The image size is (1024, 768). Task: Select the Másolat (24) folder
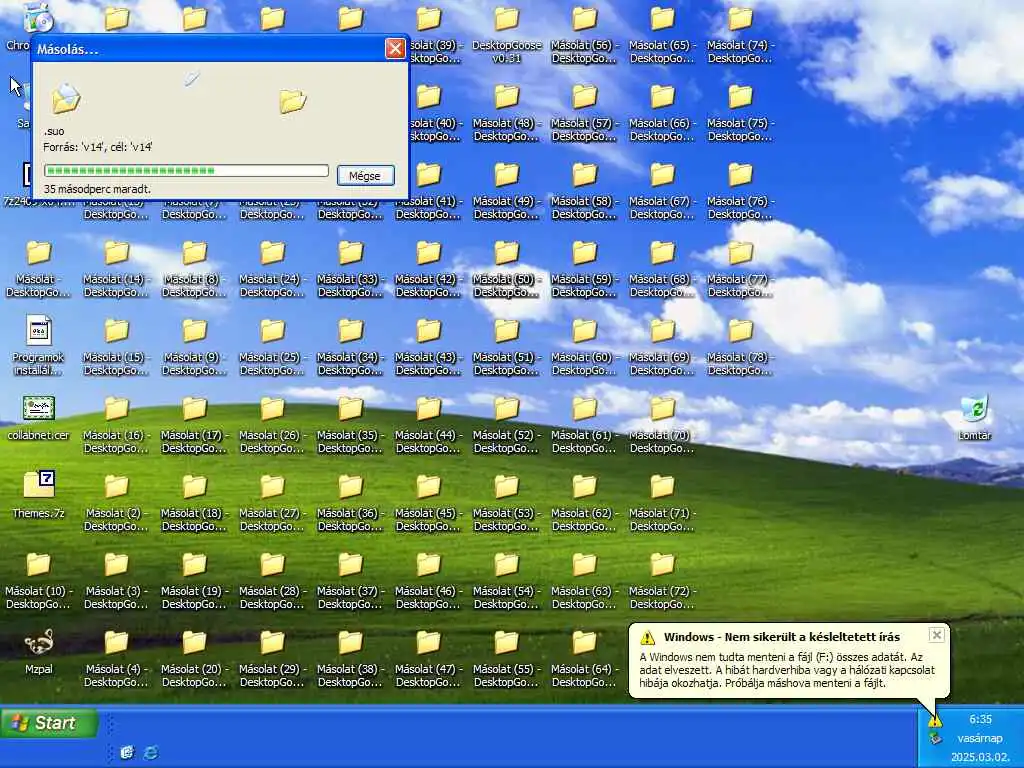click(x=272, y=268)
